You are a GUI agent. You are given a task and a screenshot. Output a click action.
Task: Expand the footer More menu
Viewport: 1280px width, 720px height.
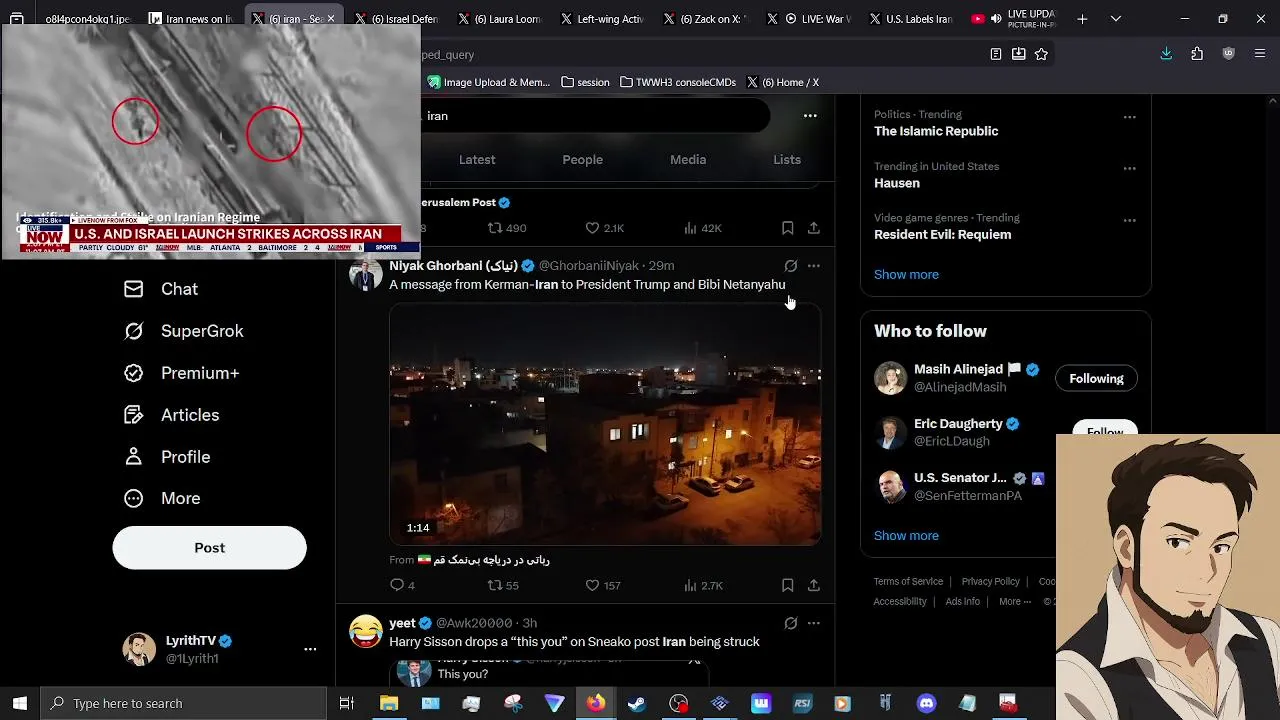click(1015, 601)
